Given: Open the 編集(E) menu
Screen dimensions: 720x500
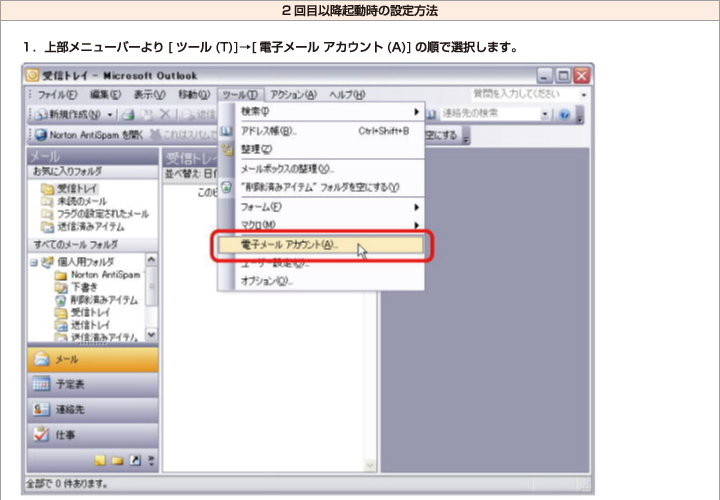Looking at the screenshot, I should point(105,95).
